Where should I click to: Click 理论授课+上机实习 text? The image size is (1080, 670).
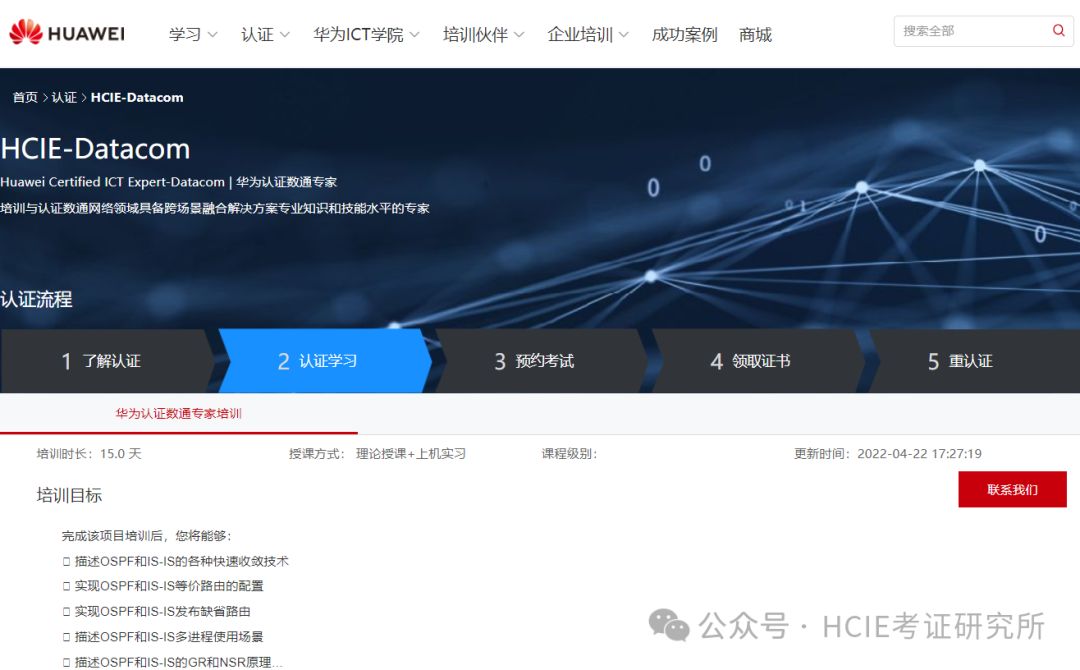pyautogui.click(x=411, y=454)
